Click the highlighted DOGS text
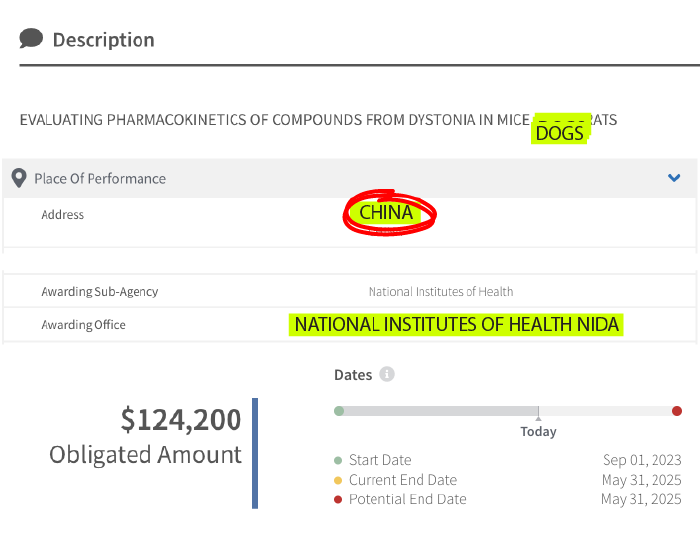The width and height of the screenshot is (700, 560). click(559, 133)
